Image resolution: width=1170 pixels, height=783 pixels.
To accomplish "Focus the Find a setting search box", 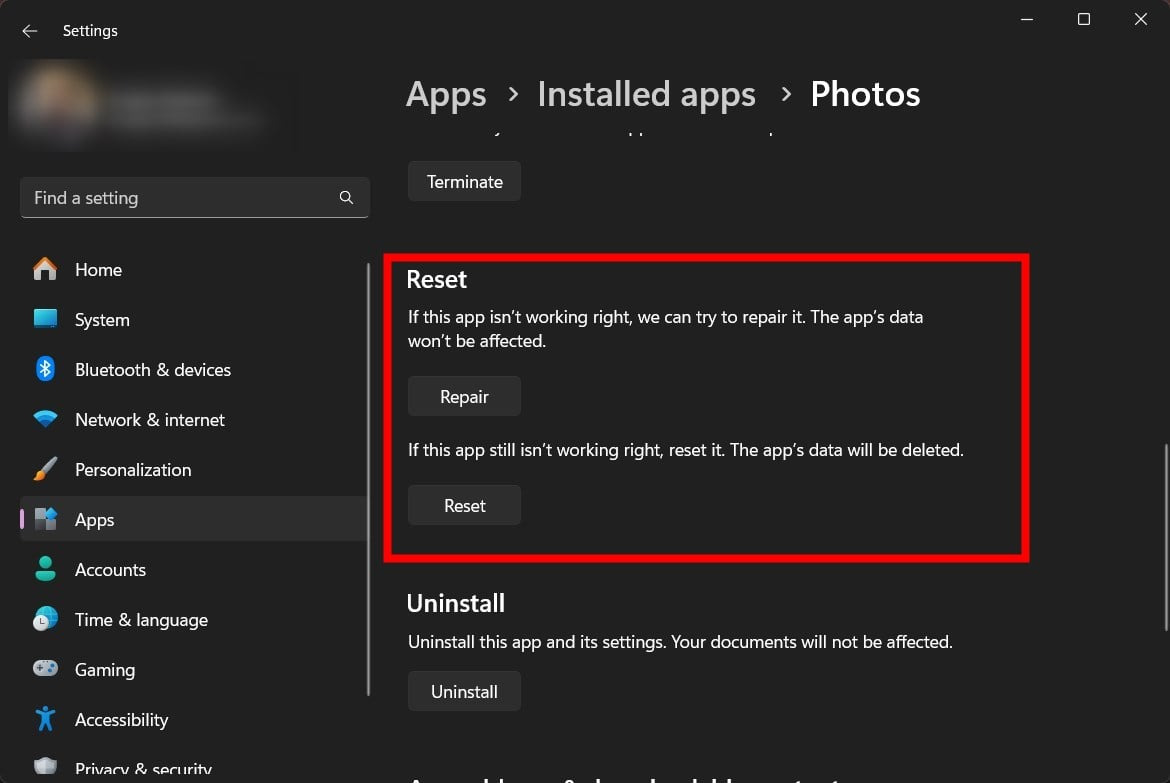I will 195,197.
